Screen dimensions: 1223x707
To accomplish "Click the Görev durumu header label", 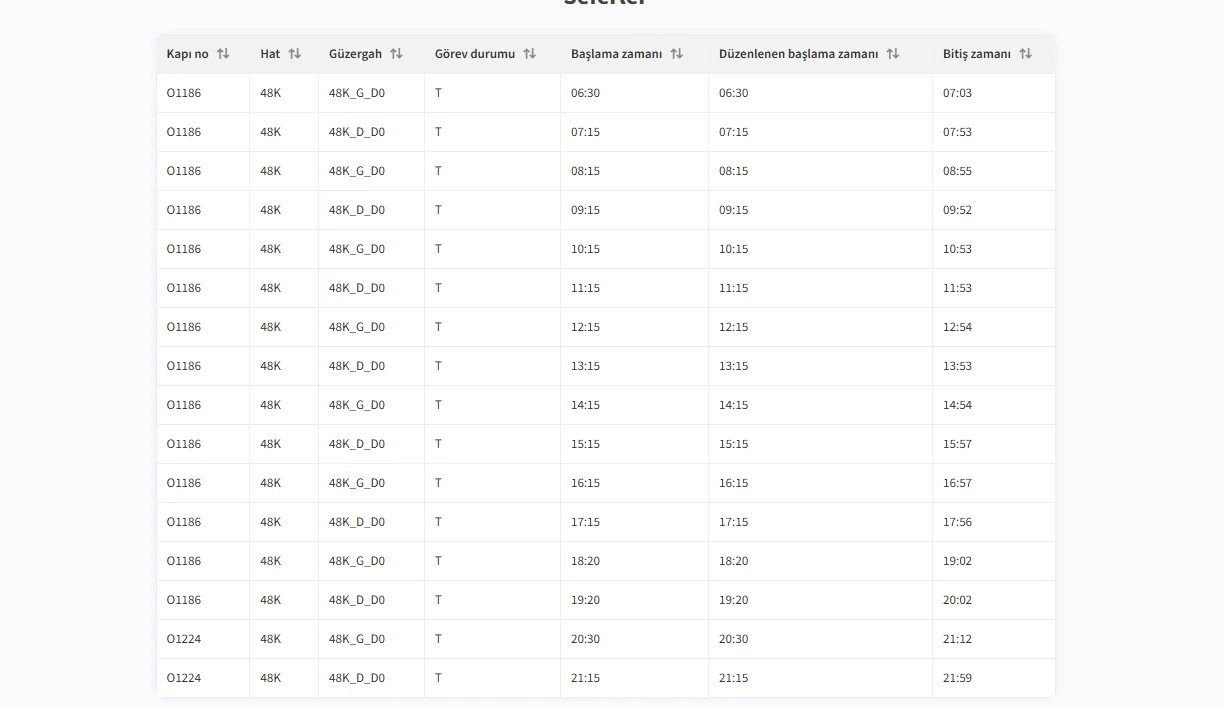I will tap(474, 54).
